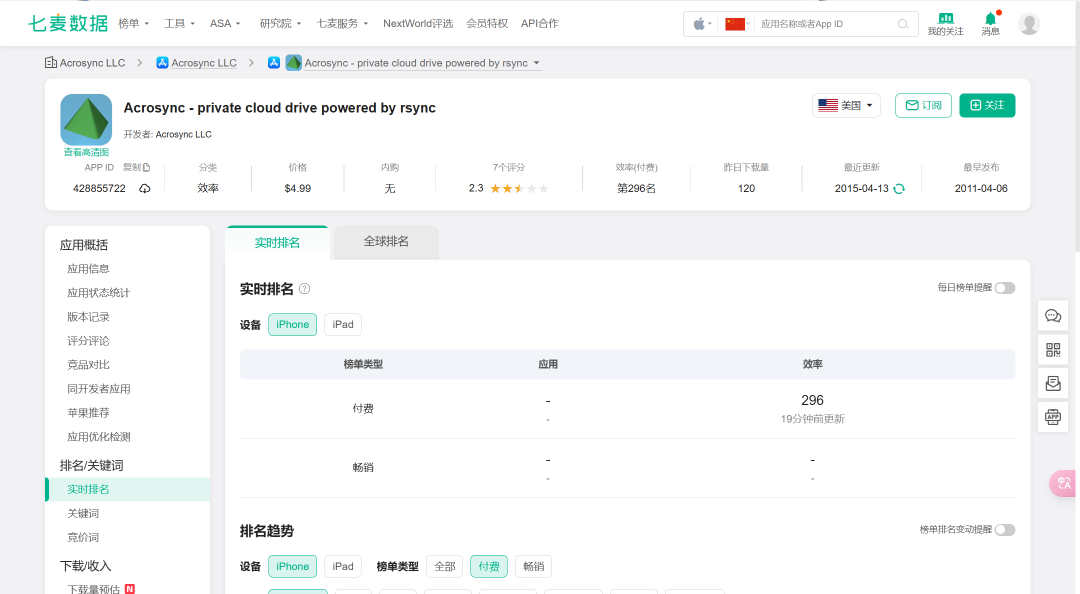Open the 榜单 nav dropdown
This screenshot has width=1080, height=594.
[x=134, y=23]
